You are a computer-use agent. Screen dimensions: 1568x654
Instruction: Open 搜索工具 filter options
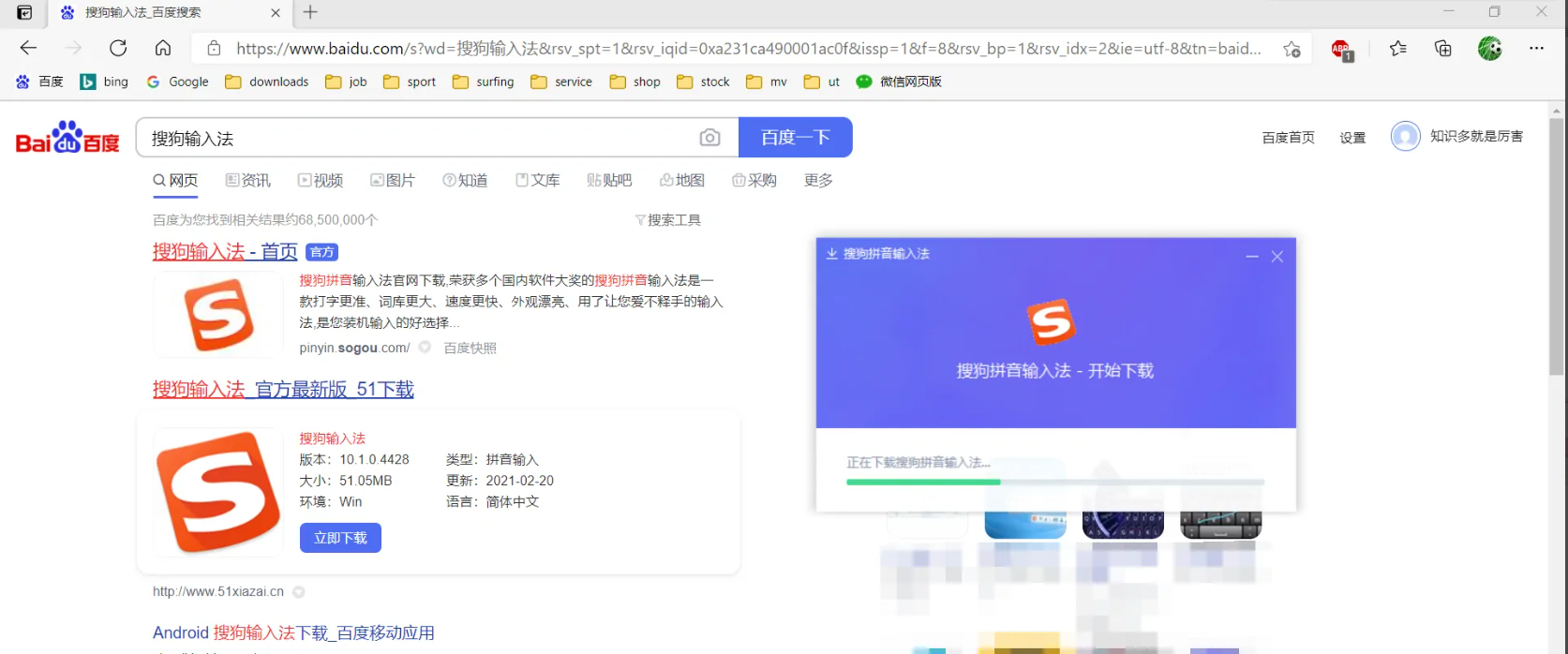pos(668,220)
